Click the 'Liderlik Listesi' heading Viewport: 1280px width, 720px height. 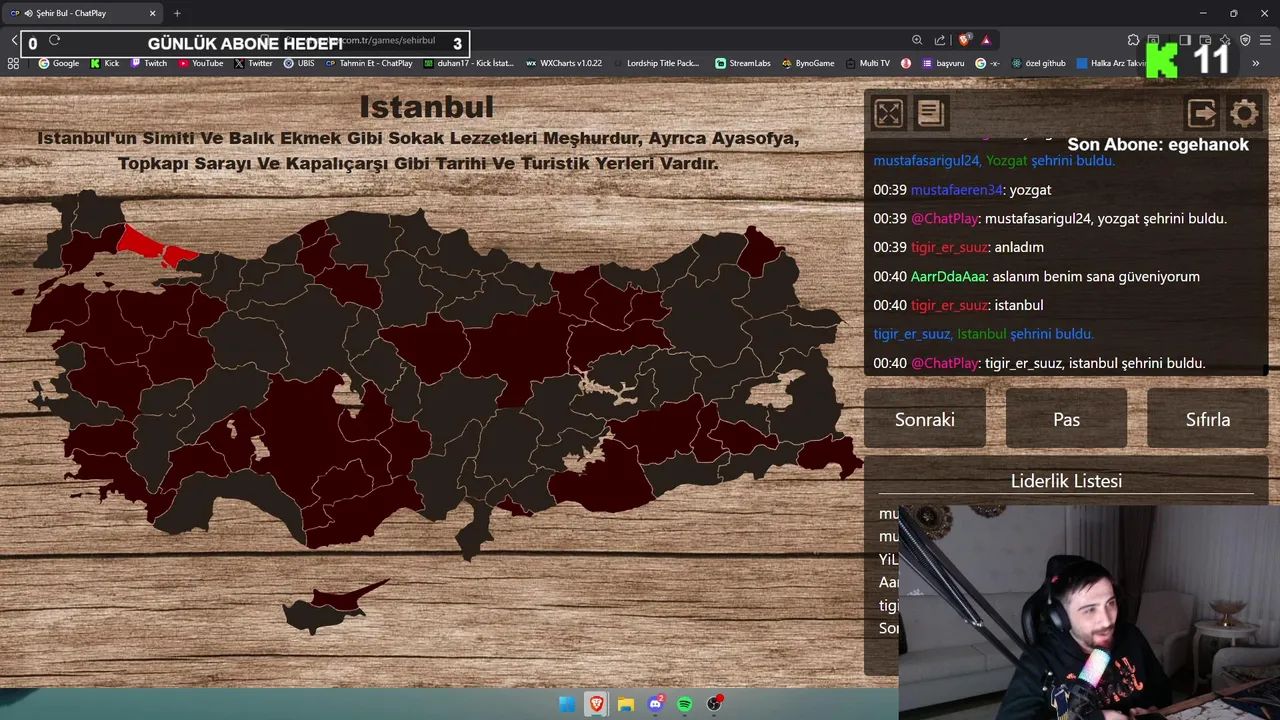tap(1066, 481)
